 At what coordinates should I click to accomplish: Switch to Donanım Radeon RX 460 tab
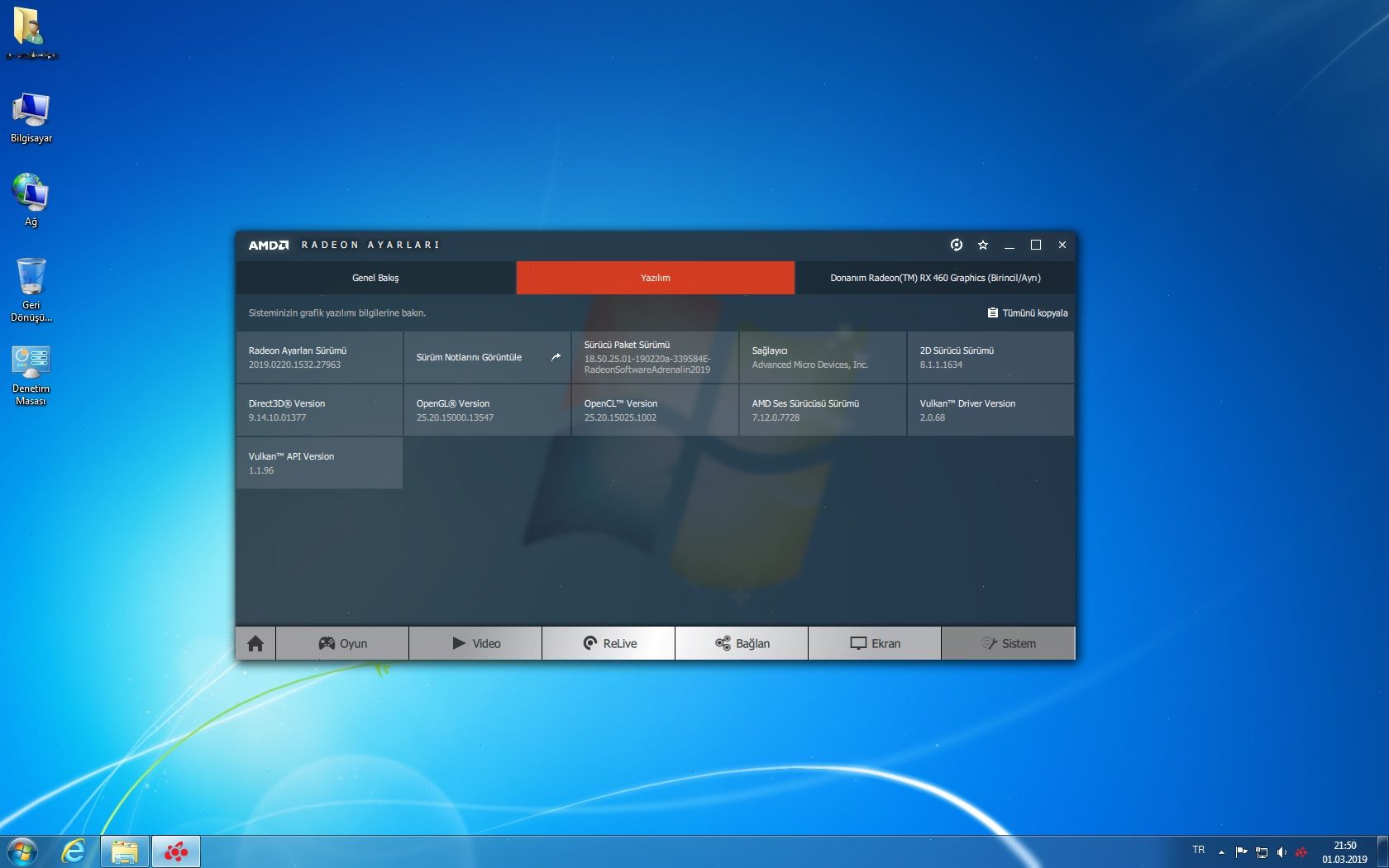click(935, 278)
